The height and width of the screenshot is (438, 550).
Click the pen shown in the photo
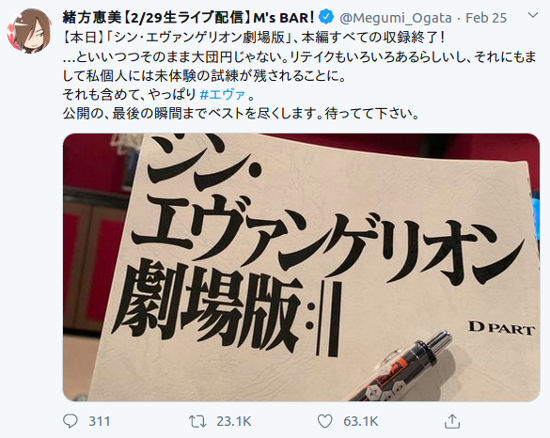(x=400, y=366)
